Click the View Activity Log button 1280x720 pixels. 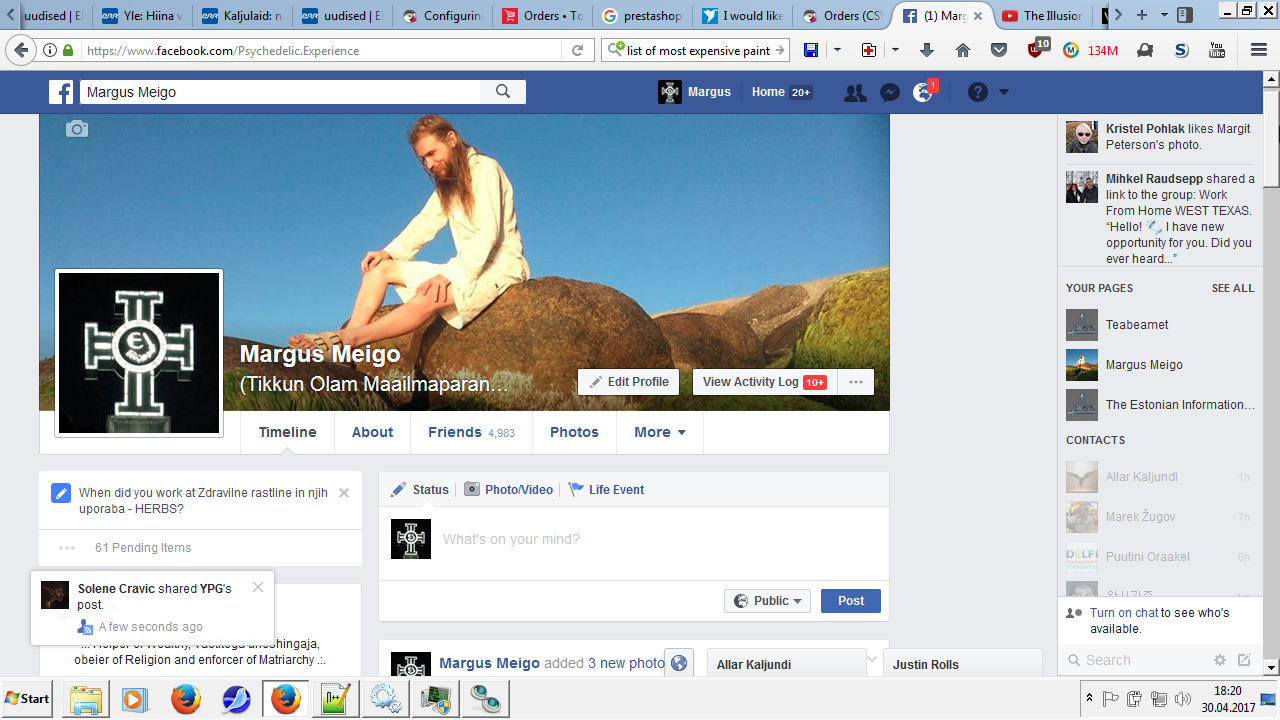(x=764, y=382)
